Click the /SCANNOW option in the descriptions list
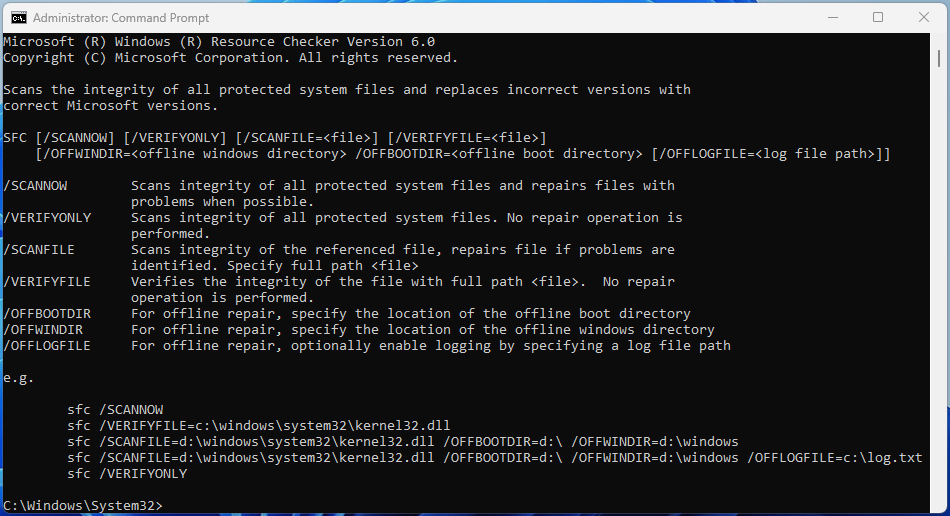The width and height of the screenshot is (950, 516). tap(35, 186)
